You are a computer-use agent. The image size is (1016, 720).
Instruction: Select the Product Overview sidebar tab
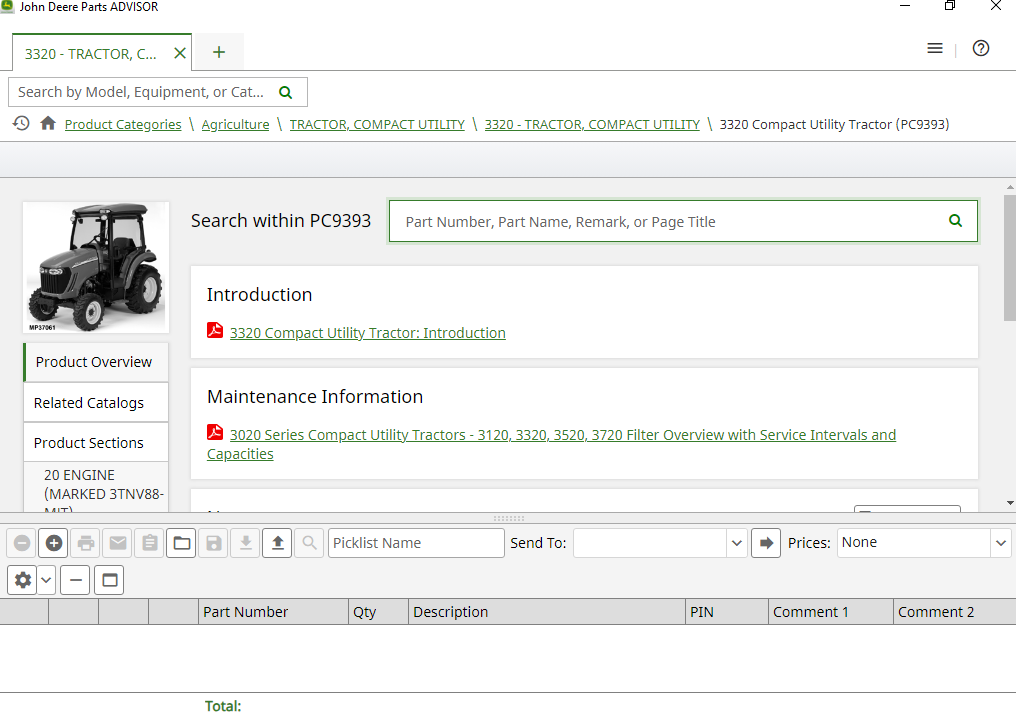(x=95, y=362)
